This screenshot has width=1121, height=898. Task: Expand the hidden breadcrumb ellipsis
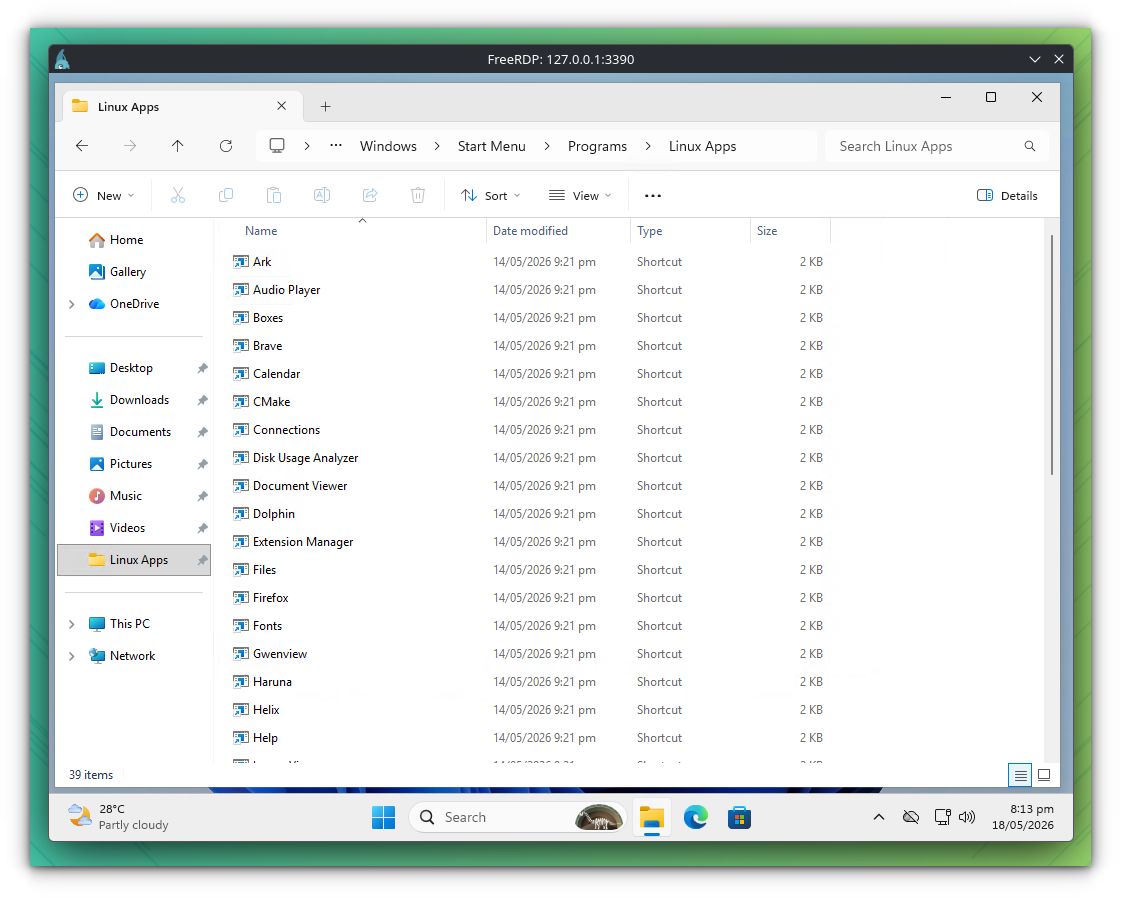point(336,145)
